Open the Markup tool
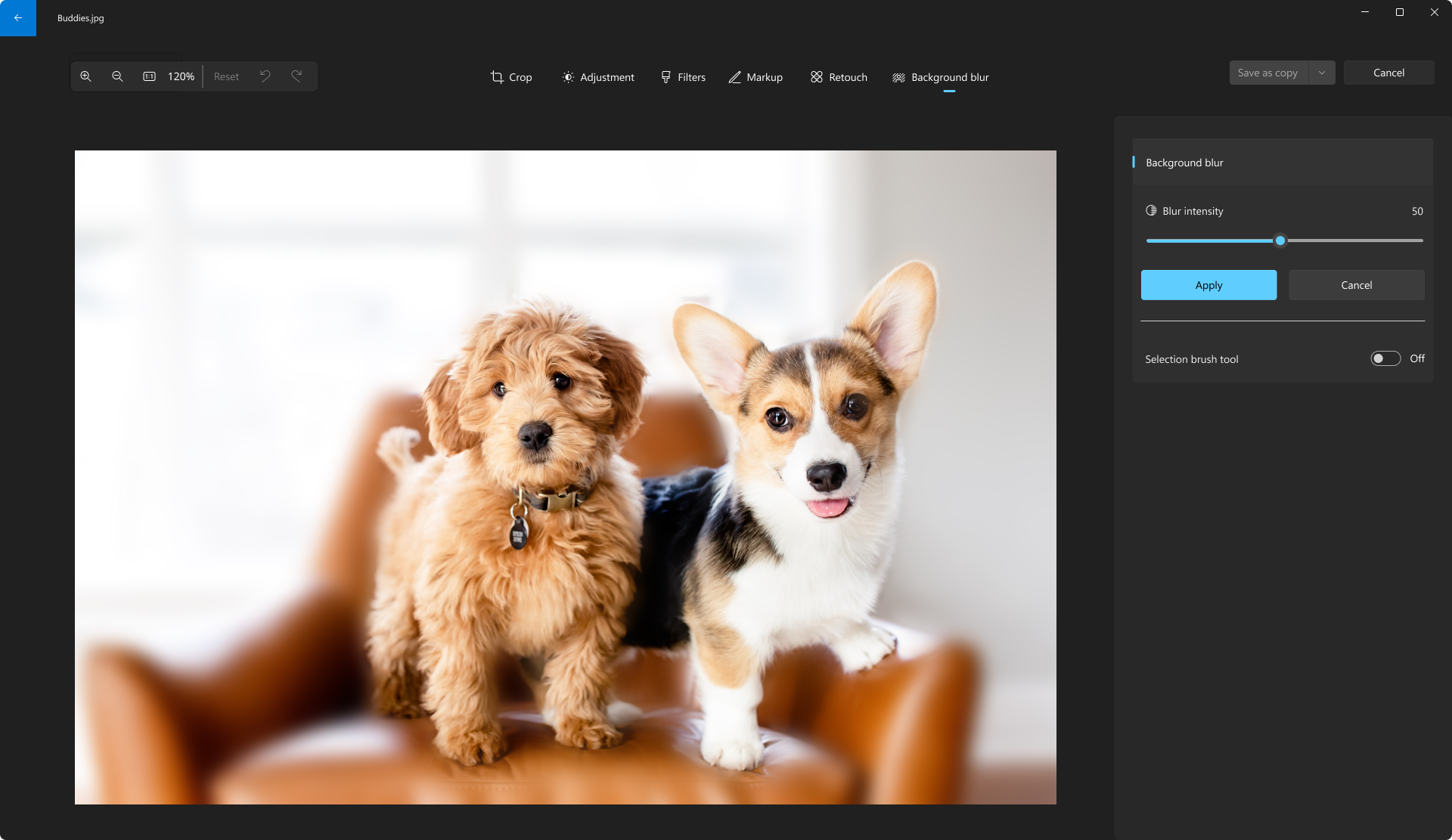The height and width of the screenshot is (840, 1452). click(x=756, y=77)
